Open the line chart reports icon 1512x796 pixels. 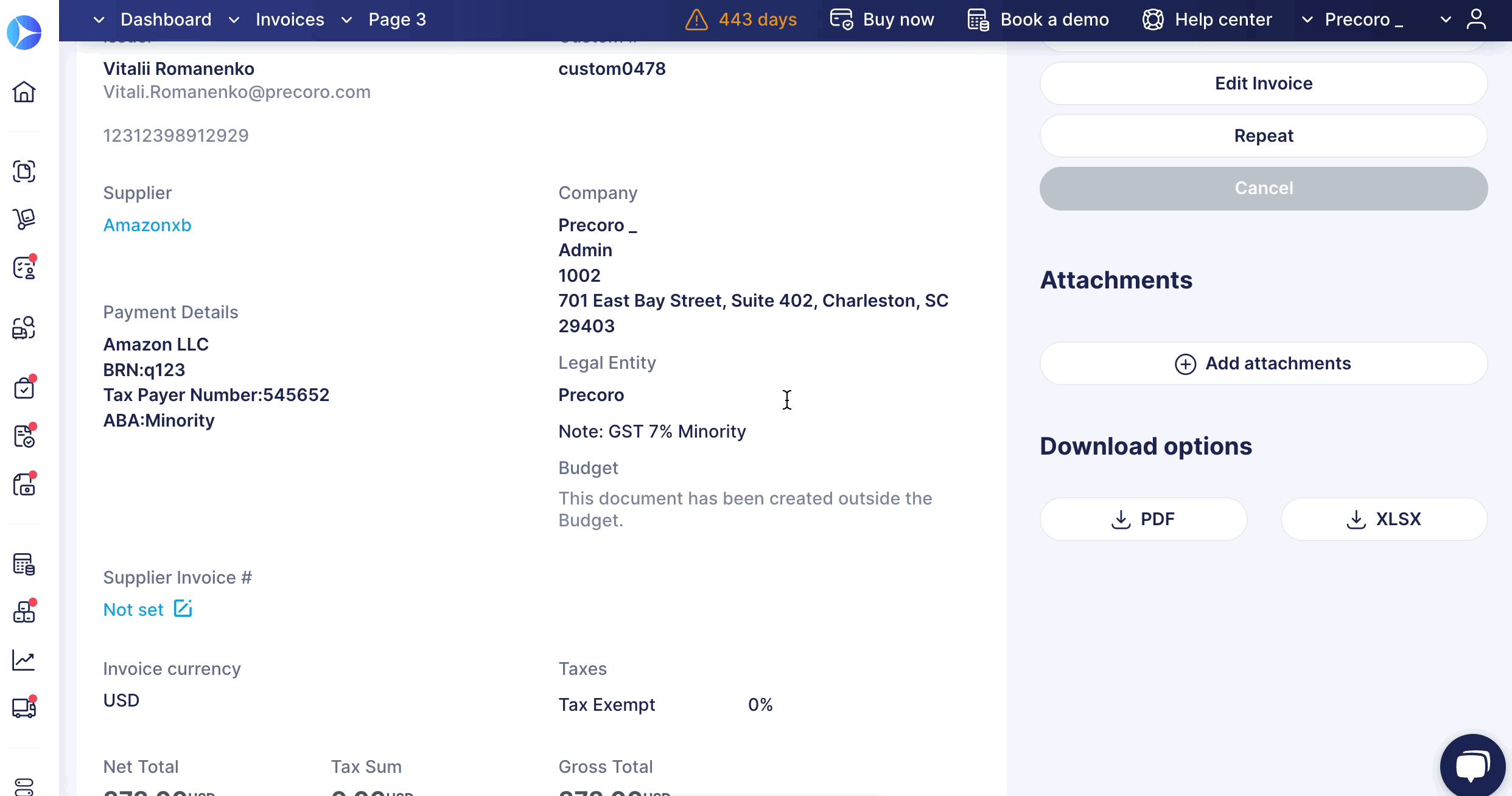(x=24, y=660)
